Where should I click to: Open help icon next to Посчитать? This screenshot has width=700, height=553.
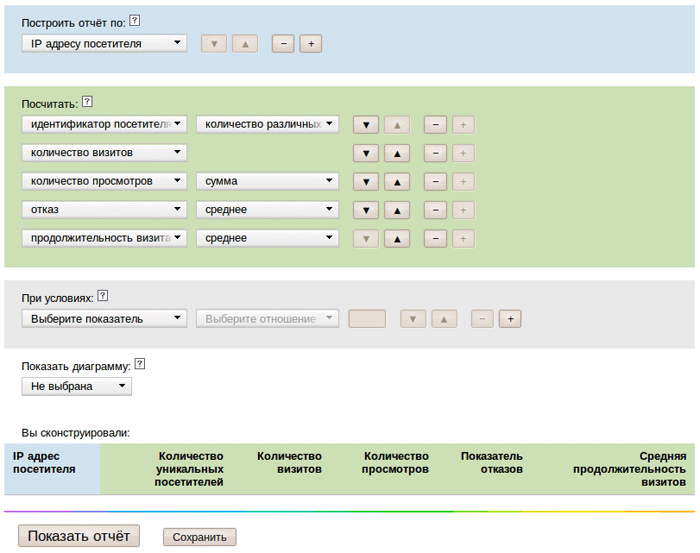[88, 102]
